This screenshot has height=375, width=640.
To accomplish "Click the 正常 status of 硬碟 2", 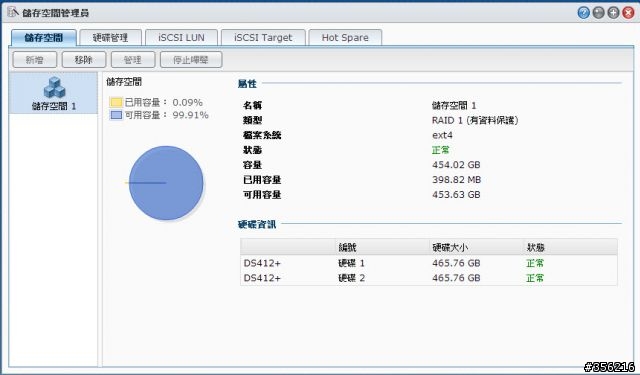I will tap(535, 278).
